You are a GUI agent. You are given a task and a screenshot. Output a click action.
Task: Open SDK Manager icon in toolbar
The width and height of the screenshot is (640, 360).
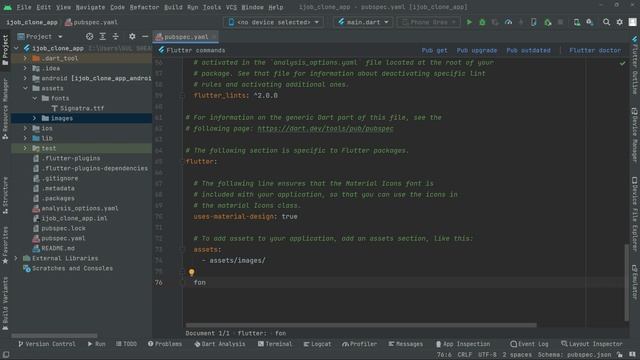pos(589,22)
